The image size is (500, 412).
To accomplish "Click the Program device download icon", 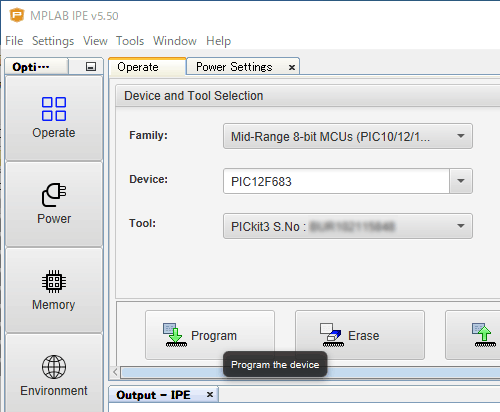I will tap(175, 335).
